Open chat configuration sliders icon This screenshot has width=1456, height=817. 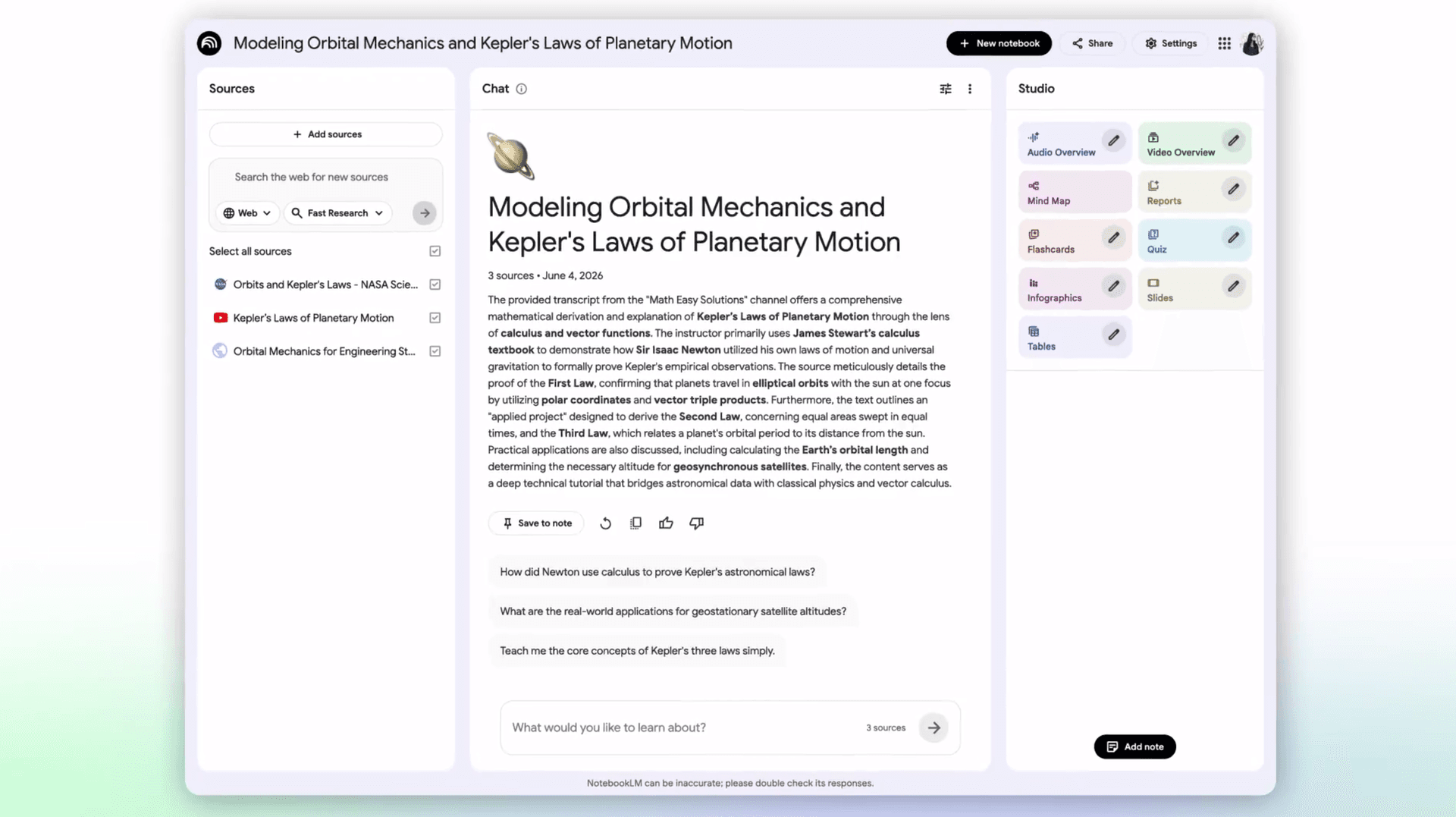pos(946,89)
